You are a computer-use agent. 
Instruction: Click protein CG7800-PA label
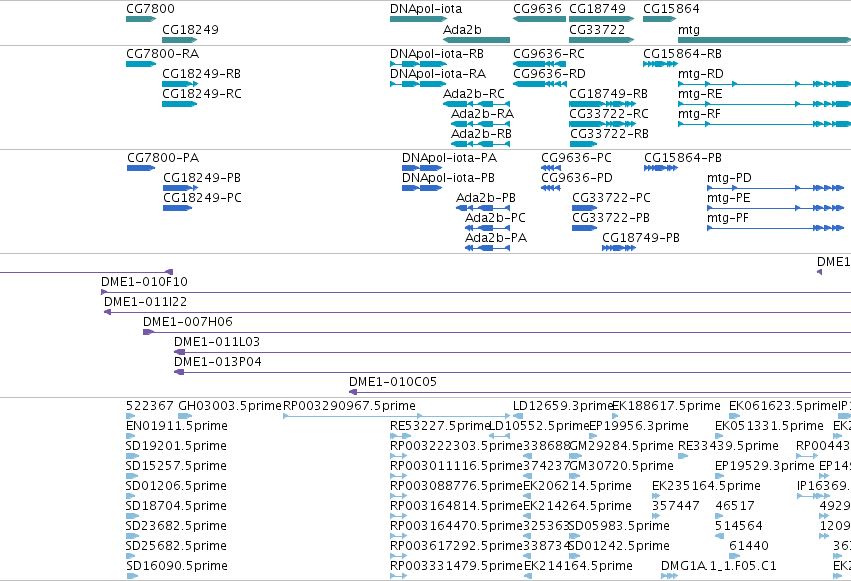tap(163, 158)
